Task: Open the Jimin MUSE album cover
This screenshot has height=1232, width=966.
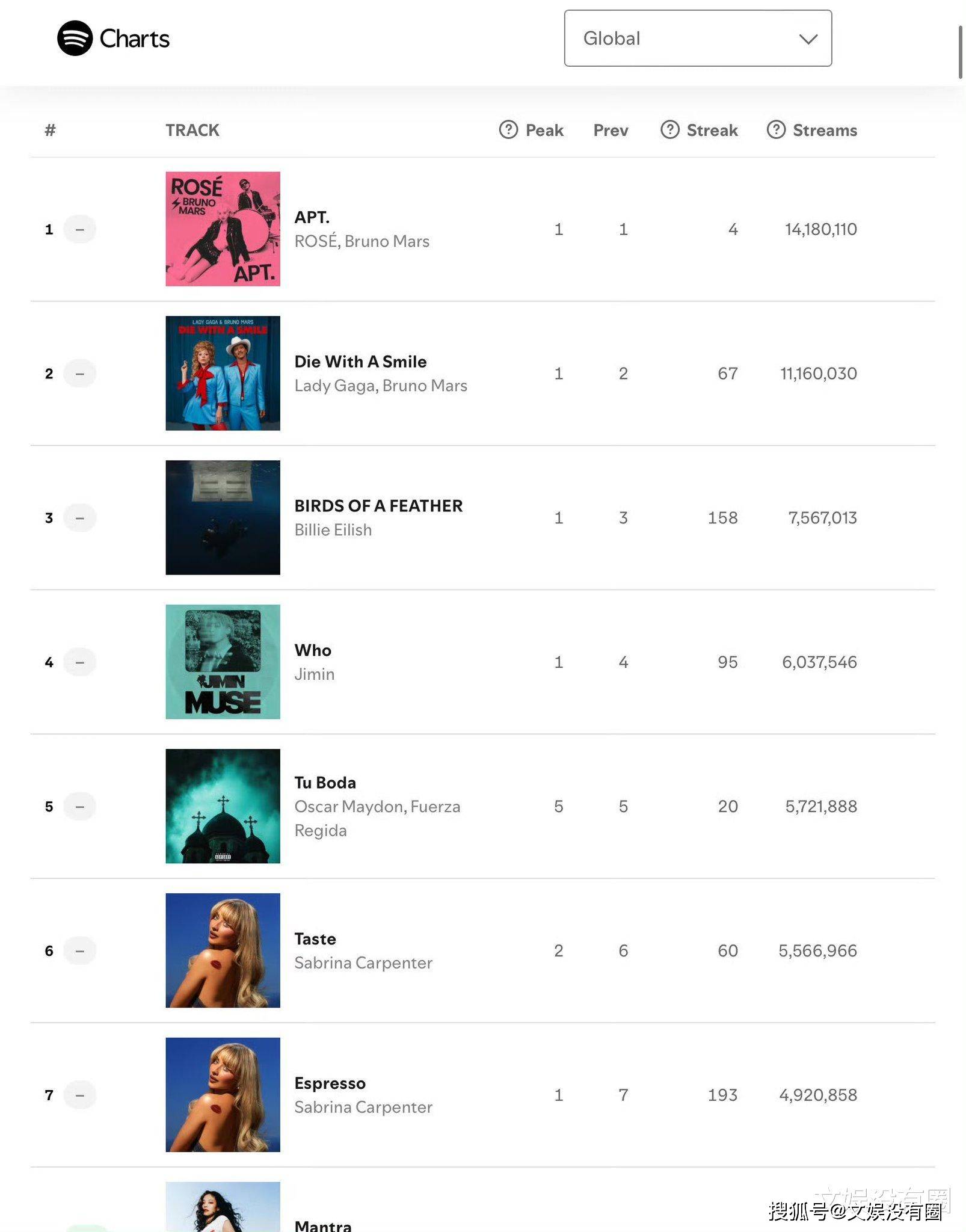Action: tap(223, 662)
